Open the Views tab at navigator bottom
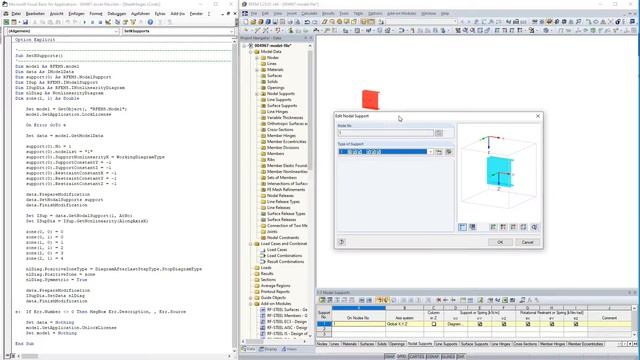The width and height of the screenshot is (640, 360). 289,349
